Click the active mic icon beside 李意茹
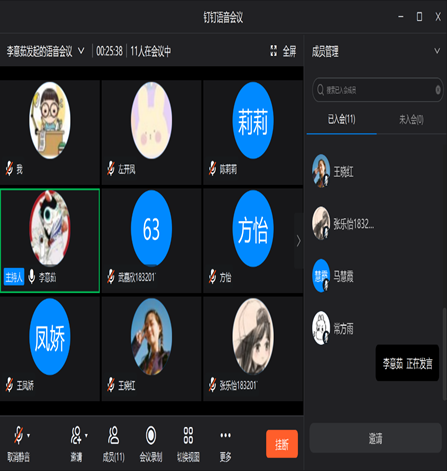The width and height of the screenshot is (447, 471). 32,276
